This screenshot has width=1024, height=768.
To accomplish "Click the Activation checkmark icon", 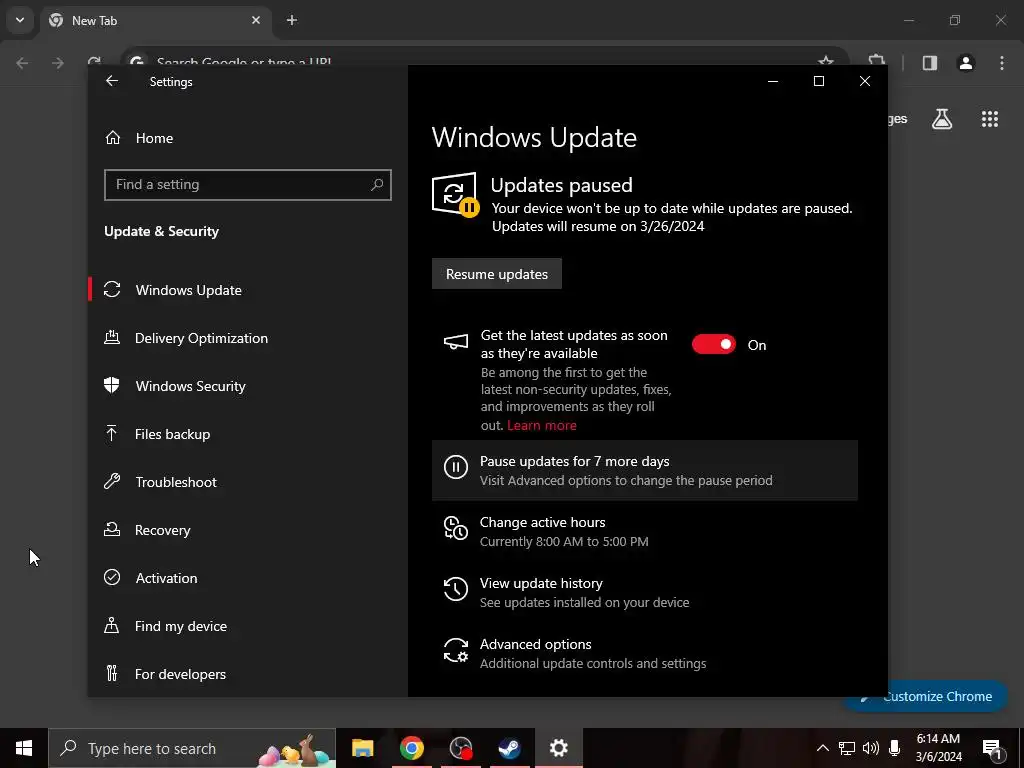I will tap(112, 577).
